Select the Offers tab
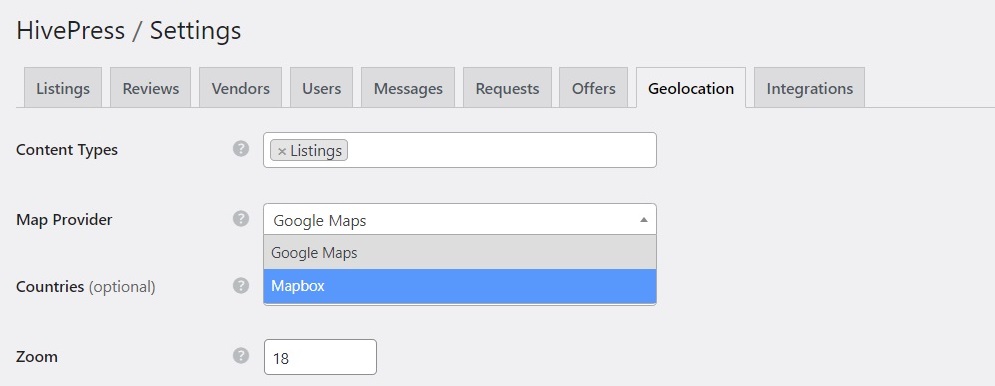The width and height of the screenshot is (995, 386). coord(593,88)
